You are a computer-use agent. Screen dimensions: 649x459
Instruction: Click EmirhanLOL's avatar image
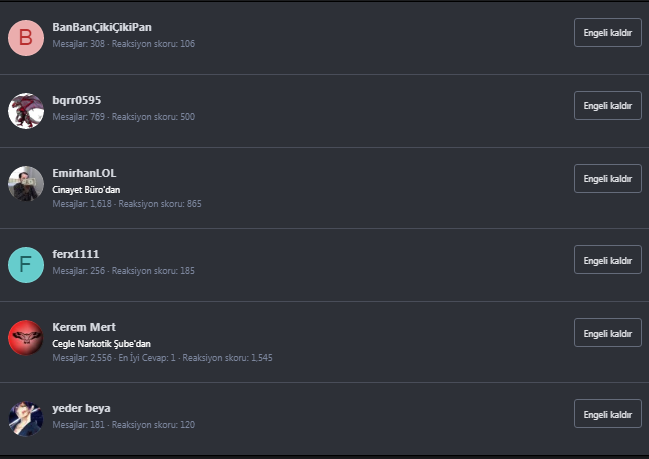click(x=25, y=184)
